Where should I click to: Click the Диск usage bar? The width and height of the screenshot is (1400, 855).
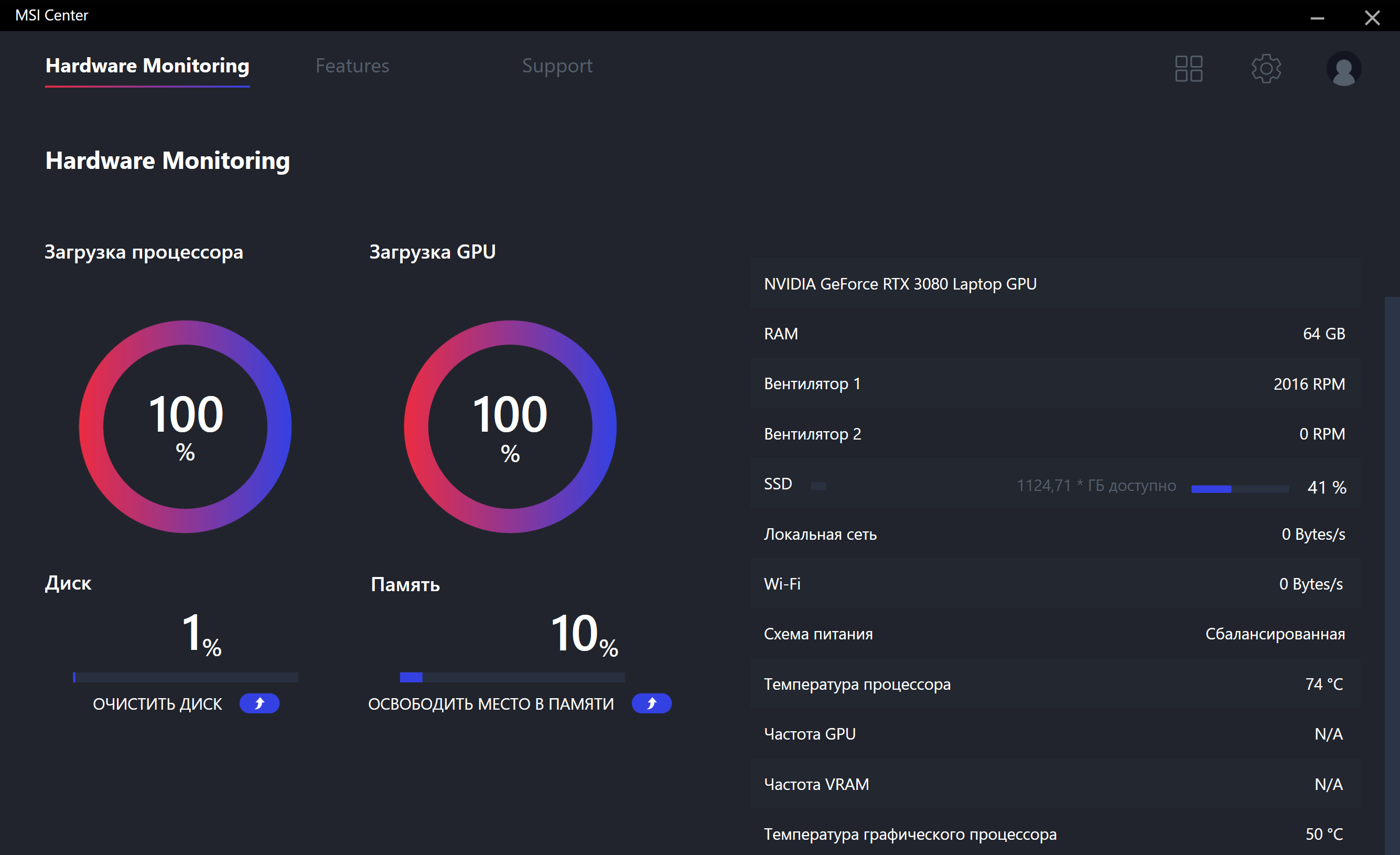click(185, 677)
